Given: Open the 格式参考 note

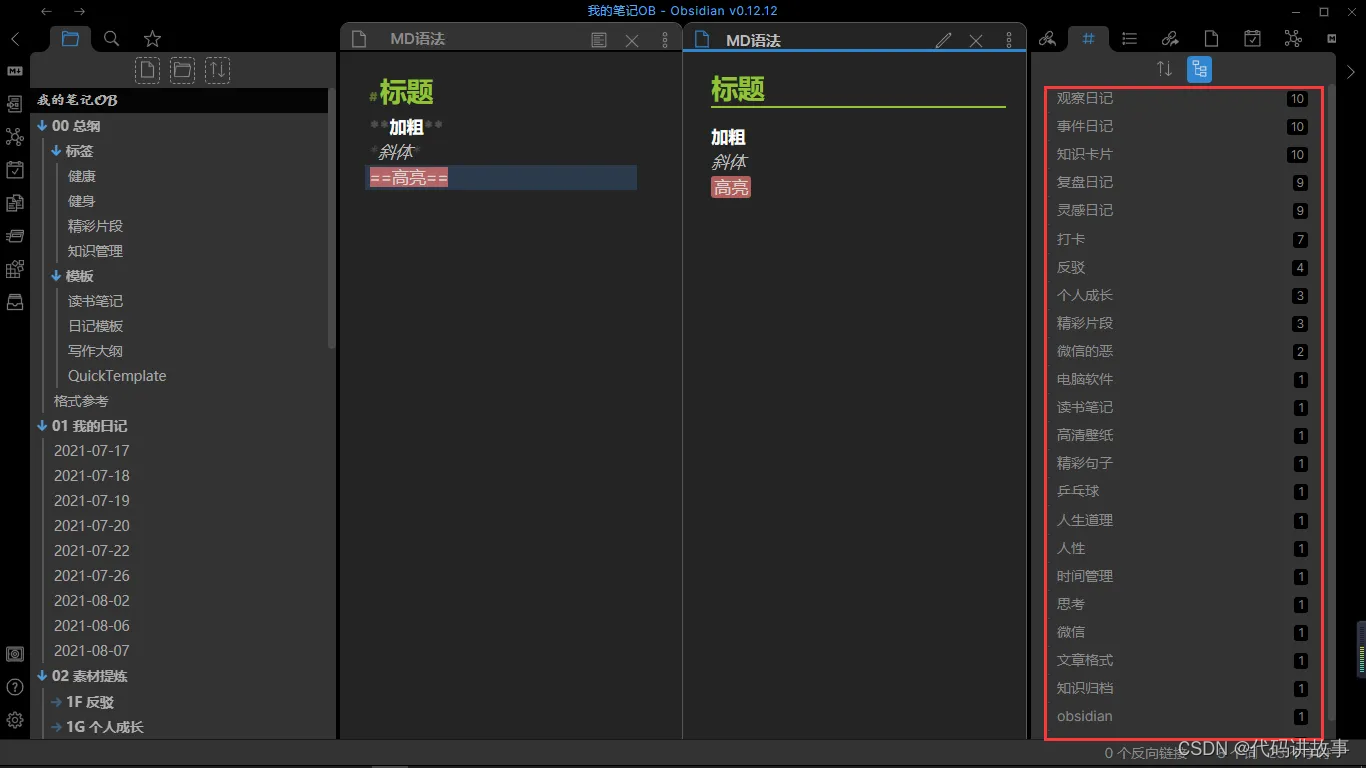Looking at the screenshot, I should [81, 401].
